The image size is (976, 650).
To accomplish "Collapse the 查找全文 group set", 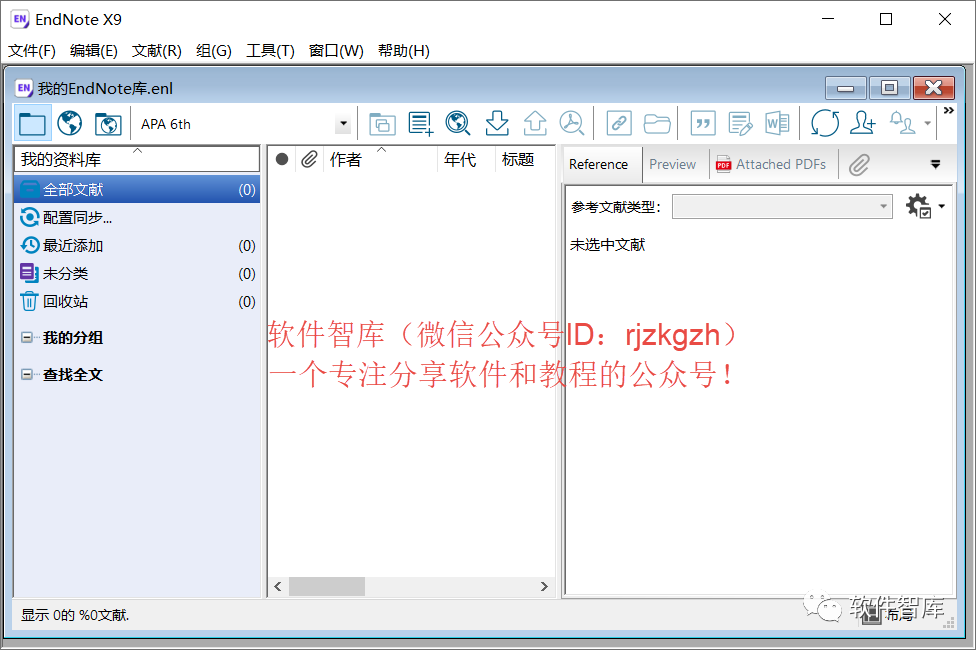I will pos(27,374).
